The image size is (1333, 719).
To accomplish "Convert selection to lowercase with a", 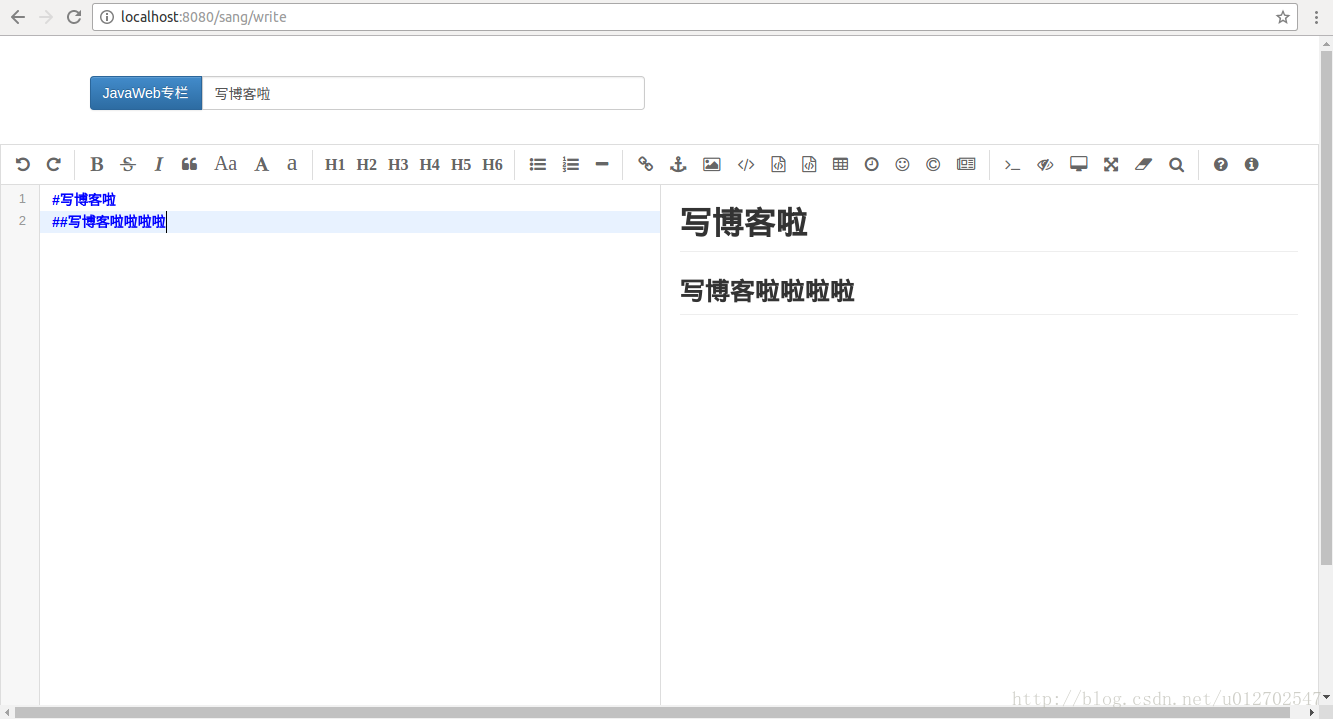I will click(x=292, y=164).
